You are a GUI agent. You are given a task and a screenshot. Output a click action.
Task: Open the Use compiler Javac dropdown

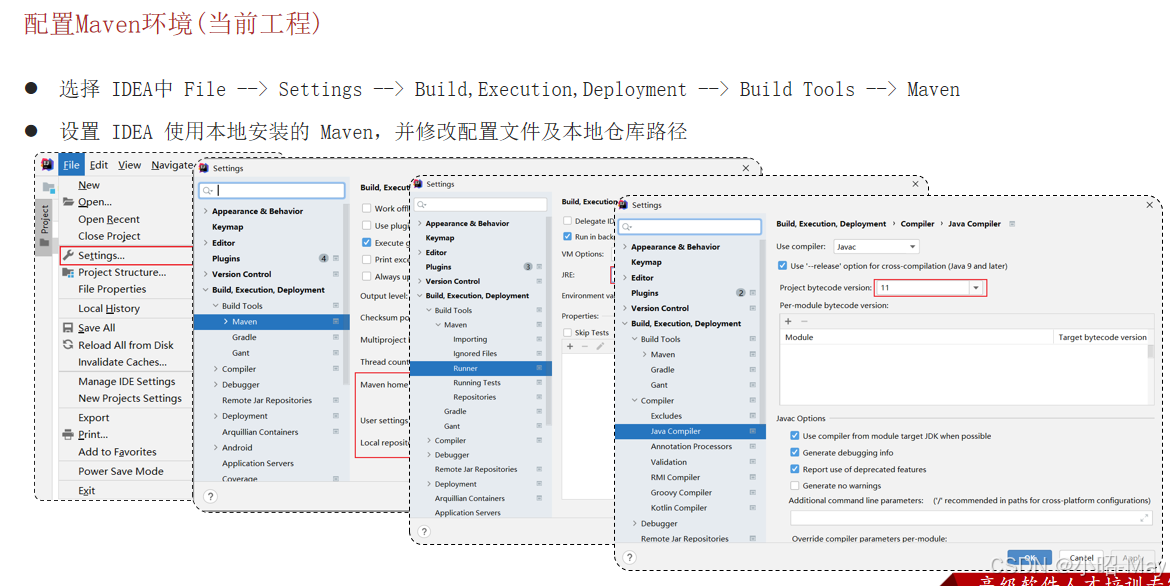pyautogui.click(x=876, y=246)
